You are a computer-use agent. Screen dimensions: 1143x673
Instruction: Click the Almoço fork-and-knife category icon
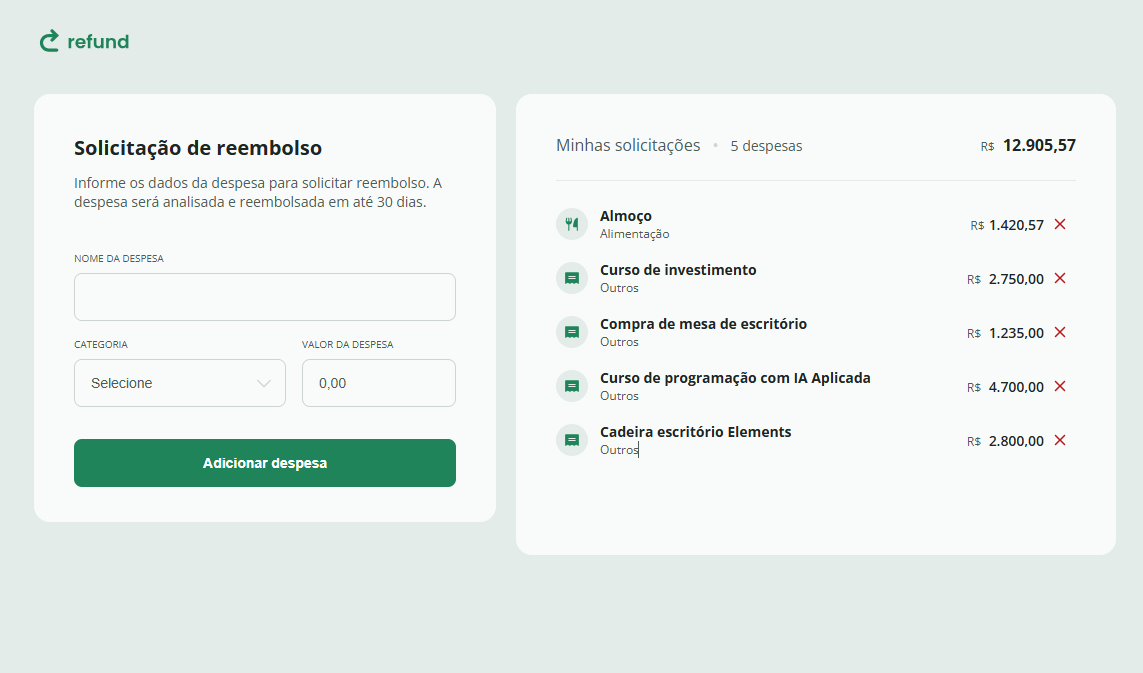coord(572,224)
